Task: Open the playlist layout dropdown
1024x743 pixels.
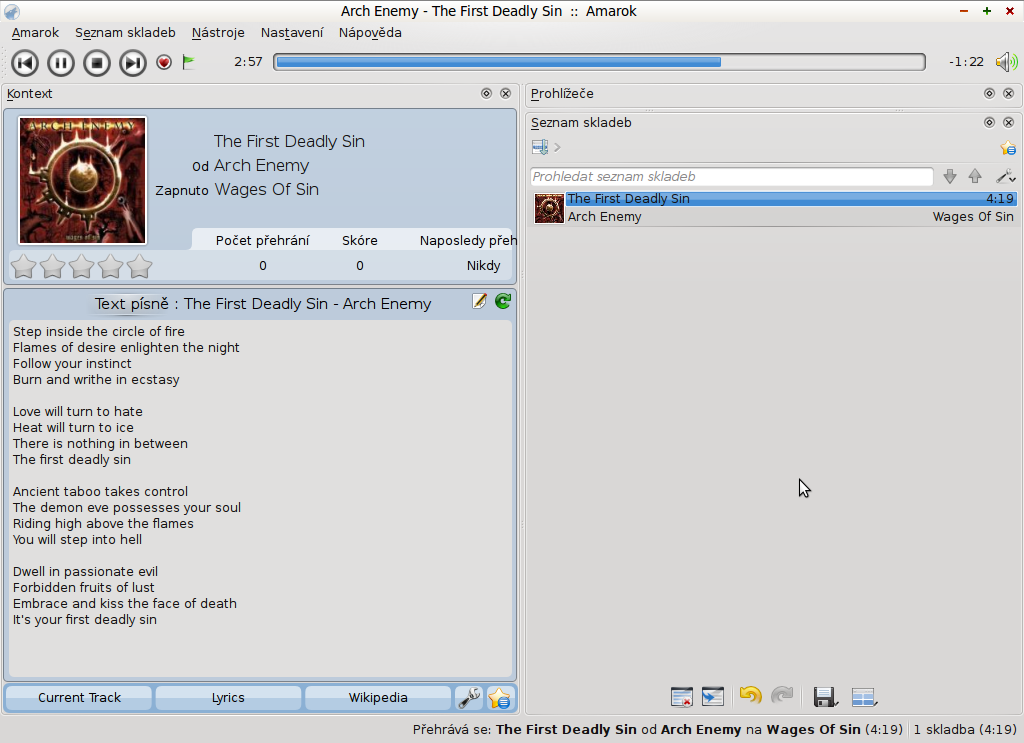Action: pyautogui.click(x=865, y=697)
